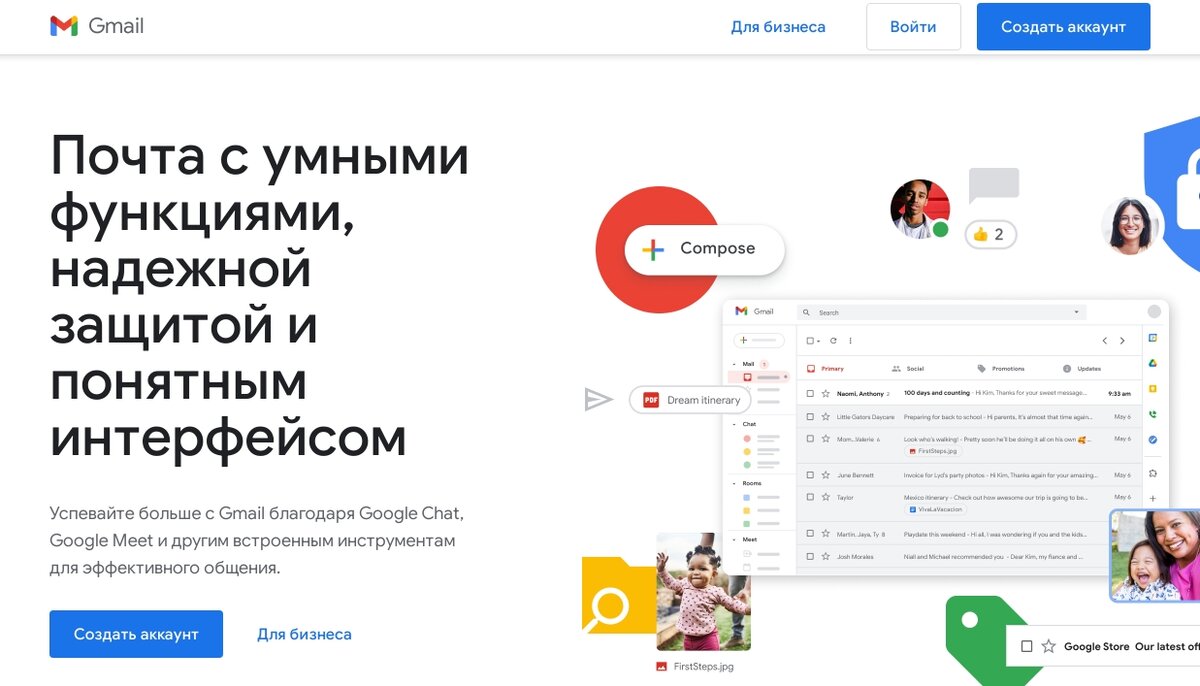Star the email from Taylor

tap(827, 495)
